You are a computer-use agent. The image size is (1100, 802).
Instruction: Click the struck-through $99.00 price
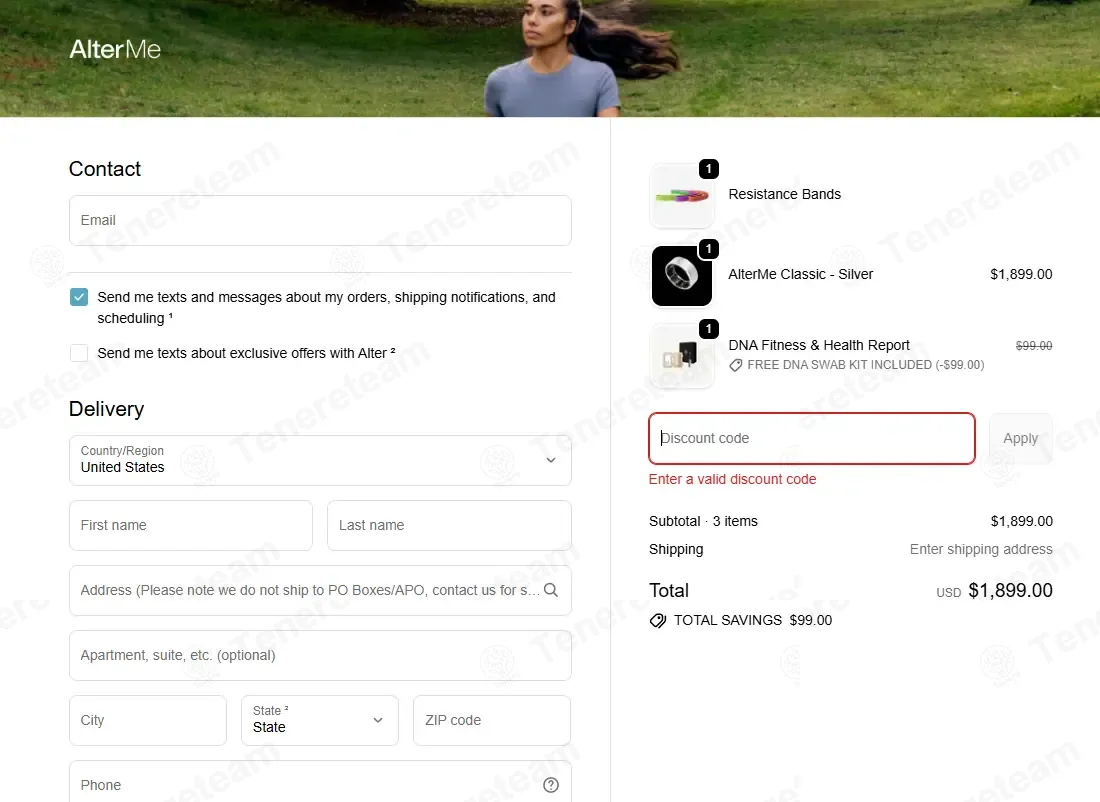(x=1034, y=346)
